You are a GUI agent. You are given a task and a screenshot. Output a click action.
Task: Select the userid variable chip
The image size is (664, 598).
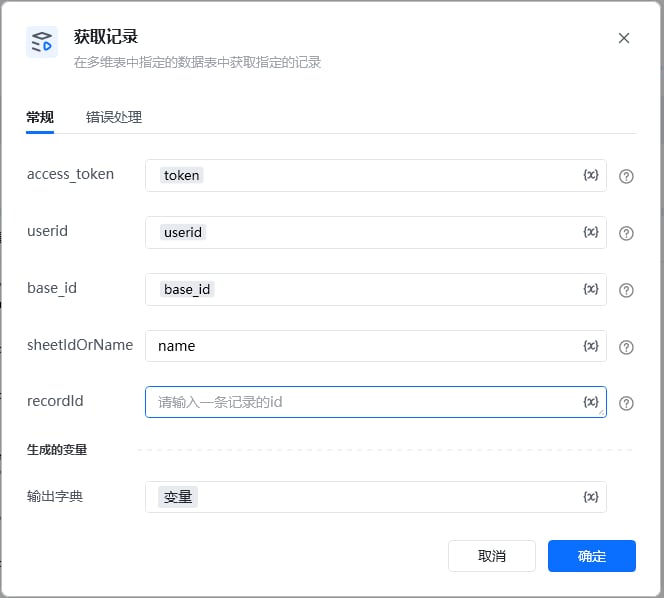(183, 233)
